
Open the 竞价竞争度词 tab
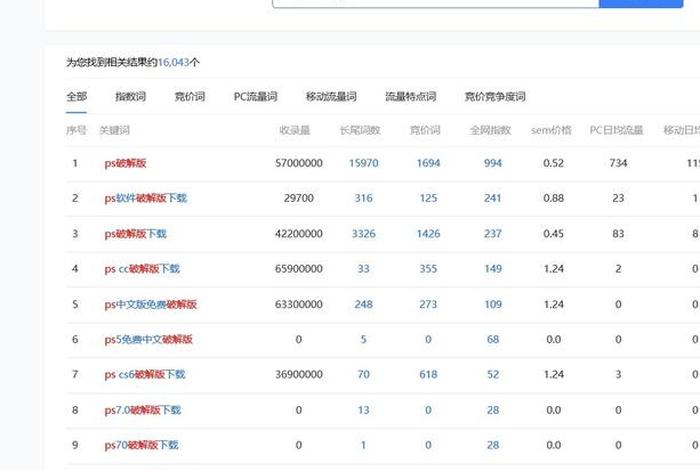point(495,96)
